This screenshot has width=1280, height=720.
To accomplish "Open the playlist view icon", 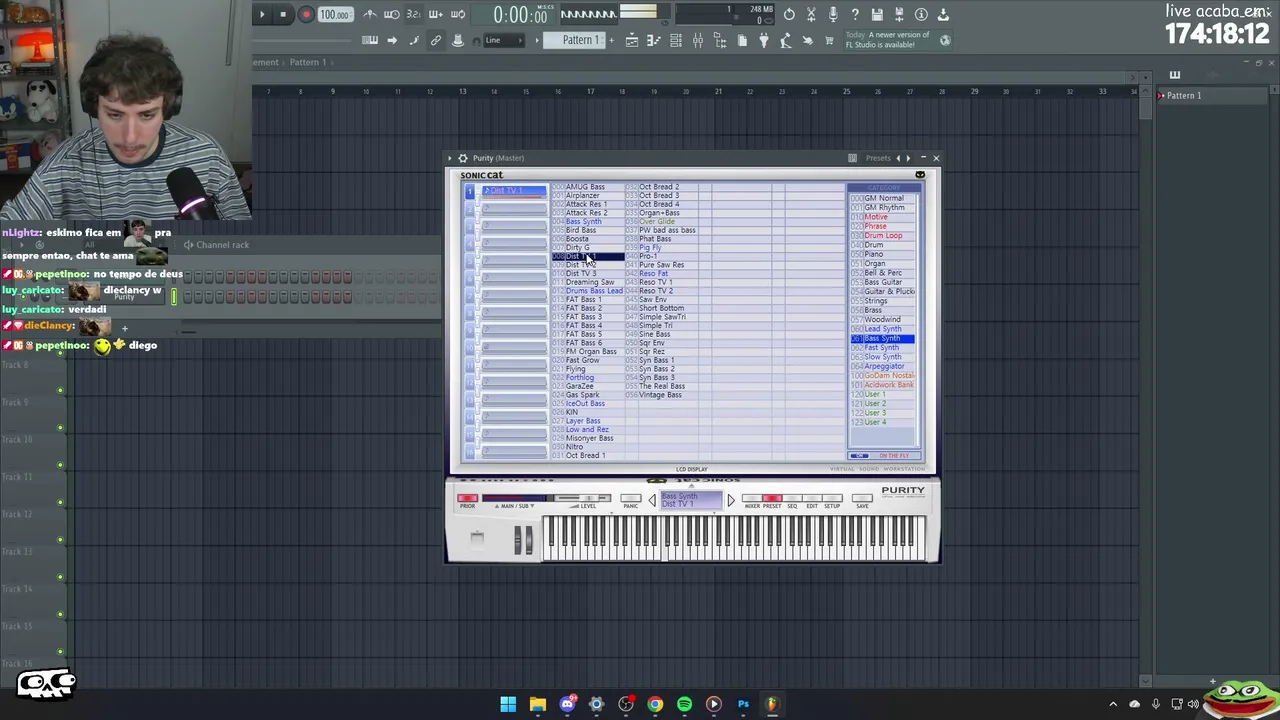I will click(632, 40).
